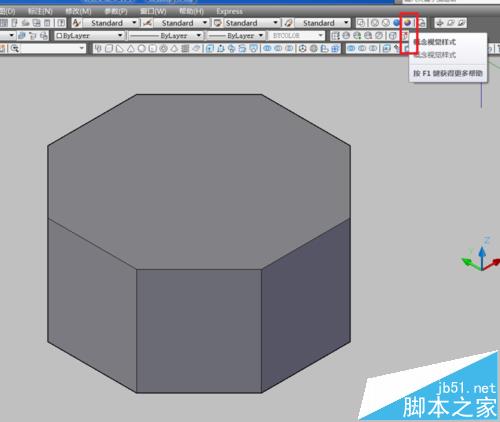The height and width of the screenshot is (422, 500).
Task: Click the 3D wireframe visual style icon
Action: 375,23
